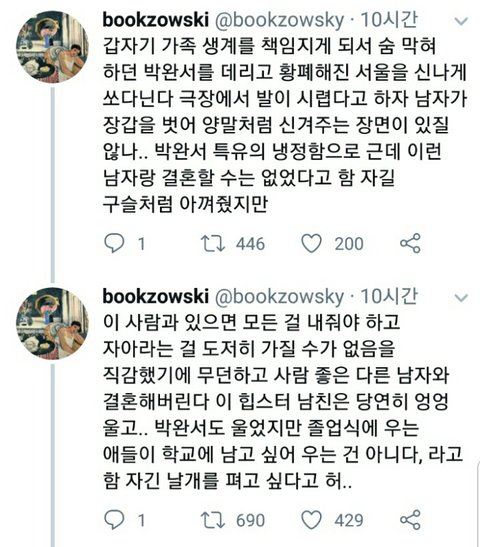480x547 pixels.
Task: Open the profile picture on the first tweet
Action: point(52,47)
